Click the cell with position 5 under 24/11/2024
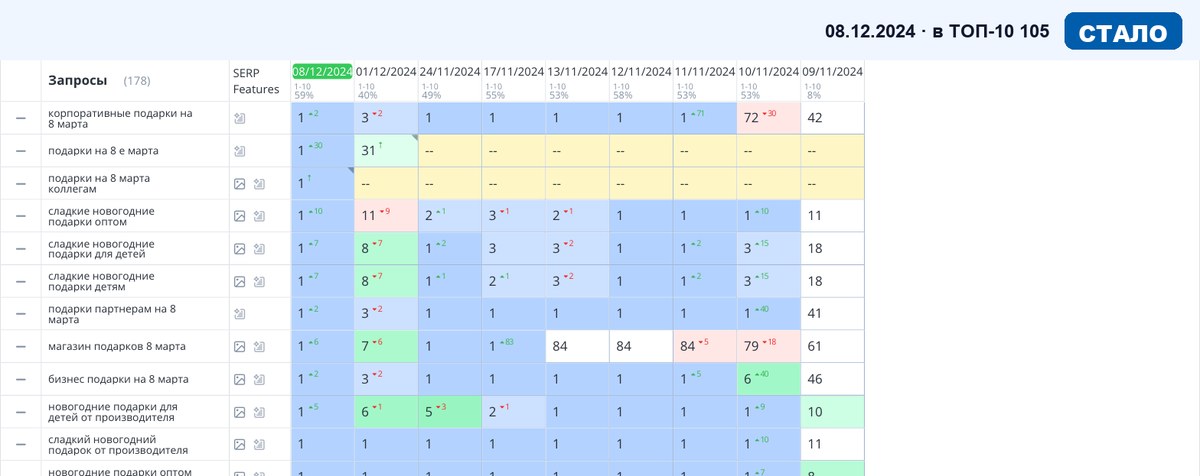 coord(450,412)
